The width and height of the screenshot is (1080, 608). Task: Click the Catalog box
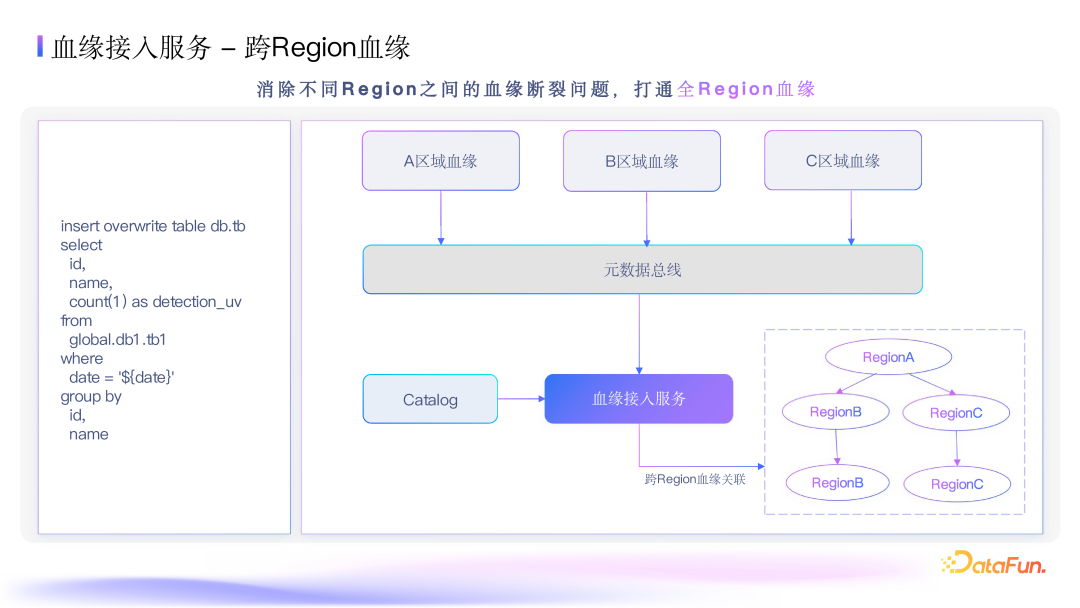pyautogui.click(x=430, y=399)
